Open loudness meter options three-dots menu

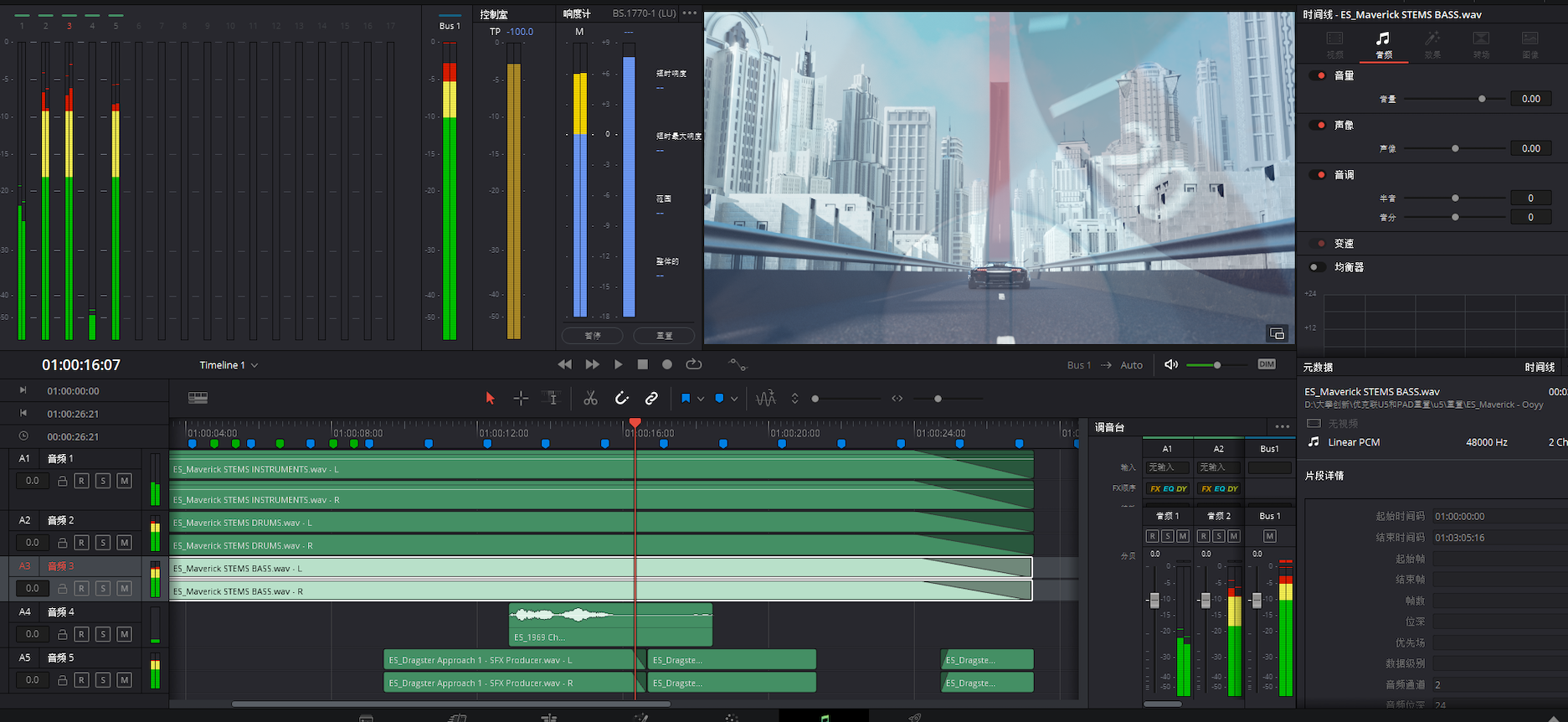pos(689,13)
